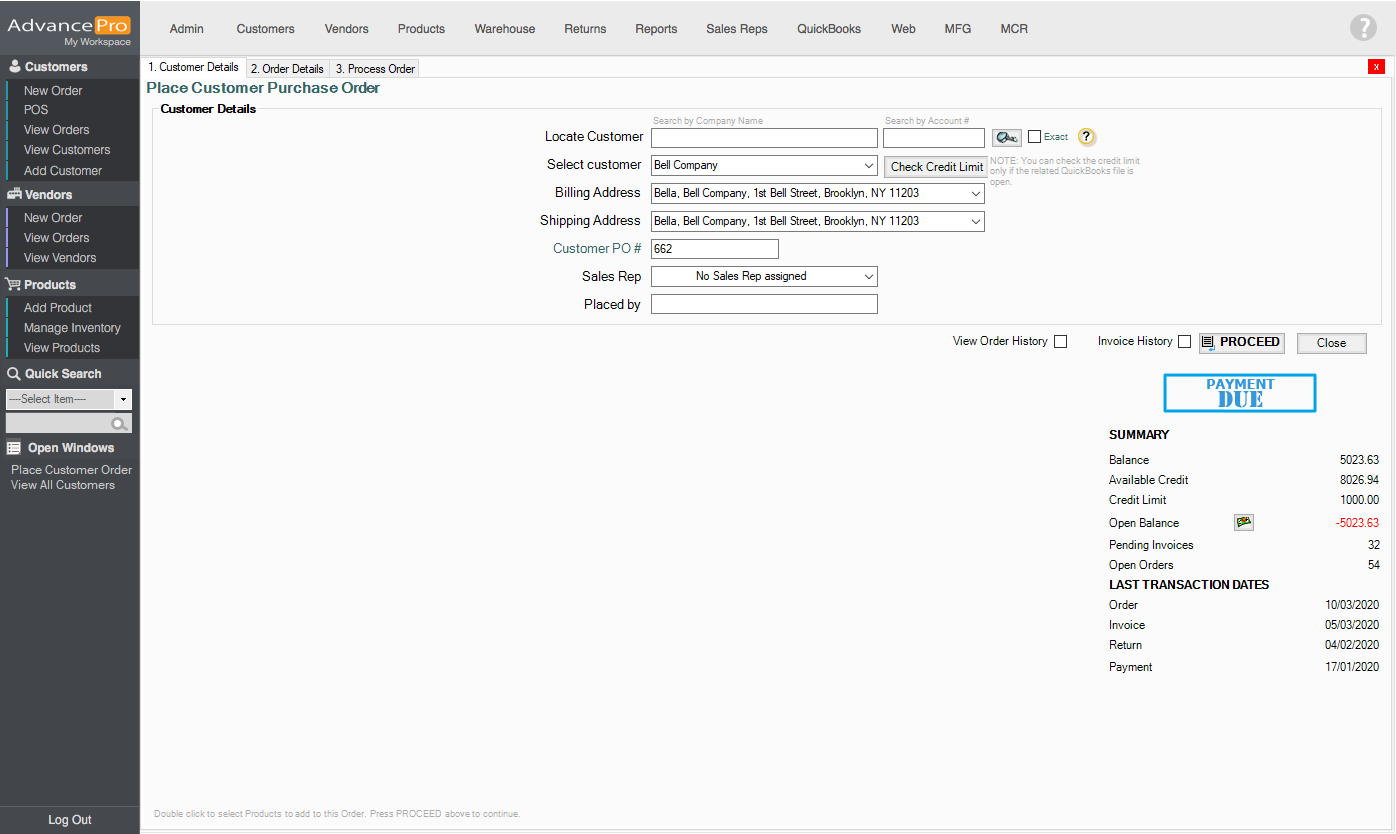Viewport: 1396px width, 834px height.
Task: Click the locate customer search key icon
Action: coord(1006,138)
